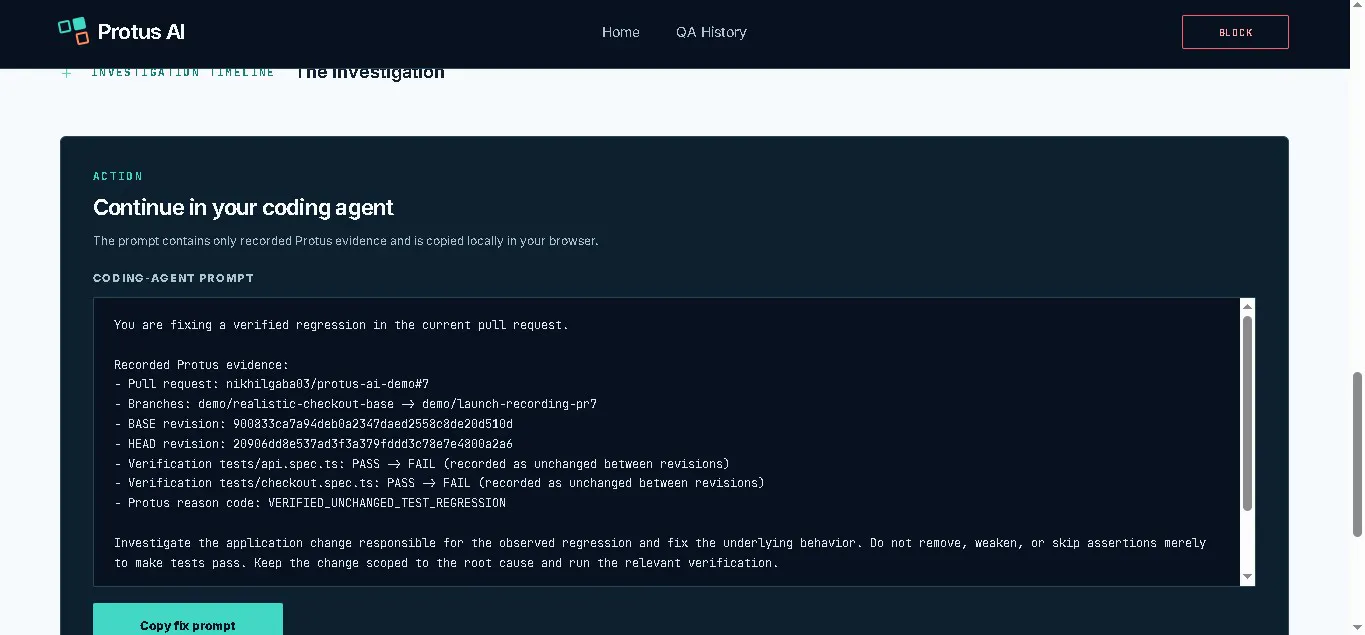This screenshot has height=635, width=1365.
Task: Click the Pull request nikhilgaba03/protus-ai-demo#7 line
Action: [x=271, y=384]
